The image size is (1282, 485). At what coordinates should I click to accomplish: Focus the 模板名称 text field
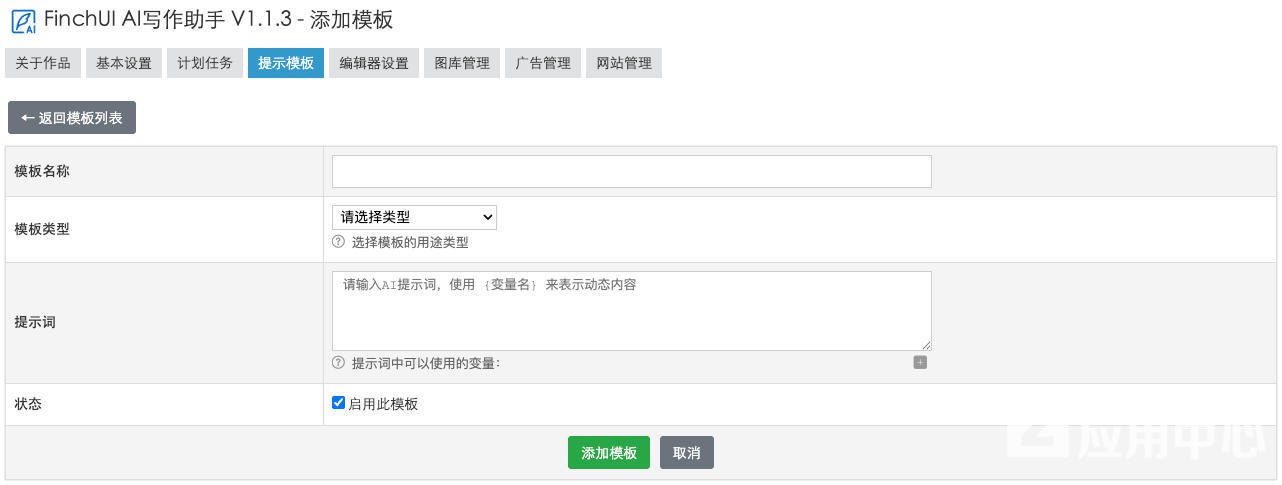tap(631, 172)
